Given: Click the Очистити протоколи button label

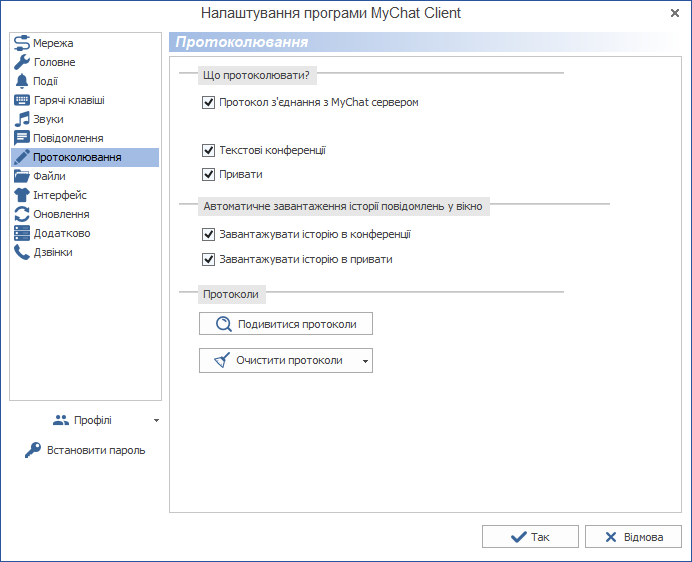Looking at the screenshot, I should coord(289,360).
